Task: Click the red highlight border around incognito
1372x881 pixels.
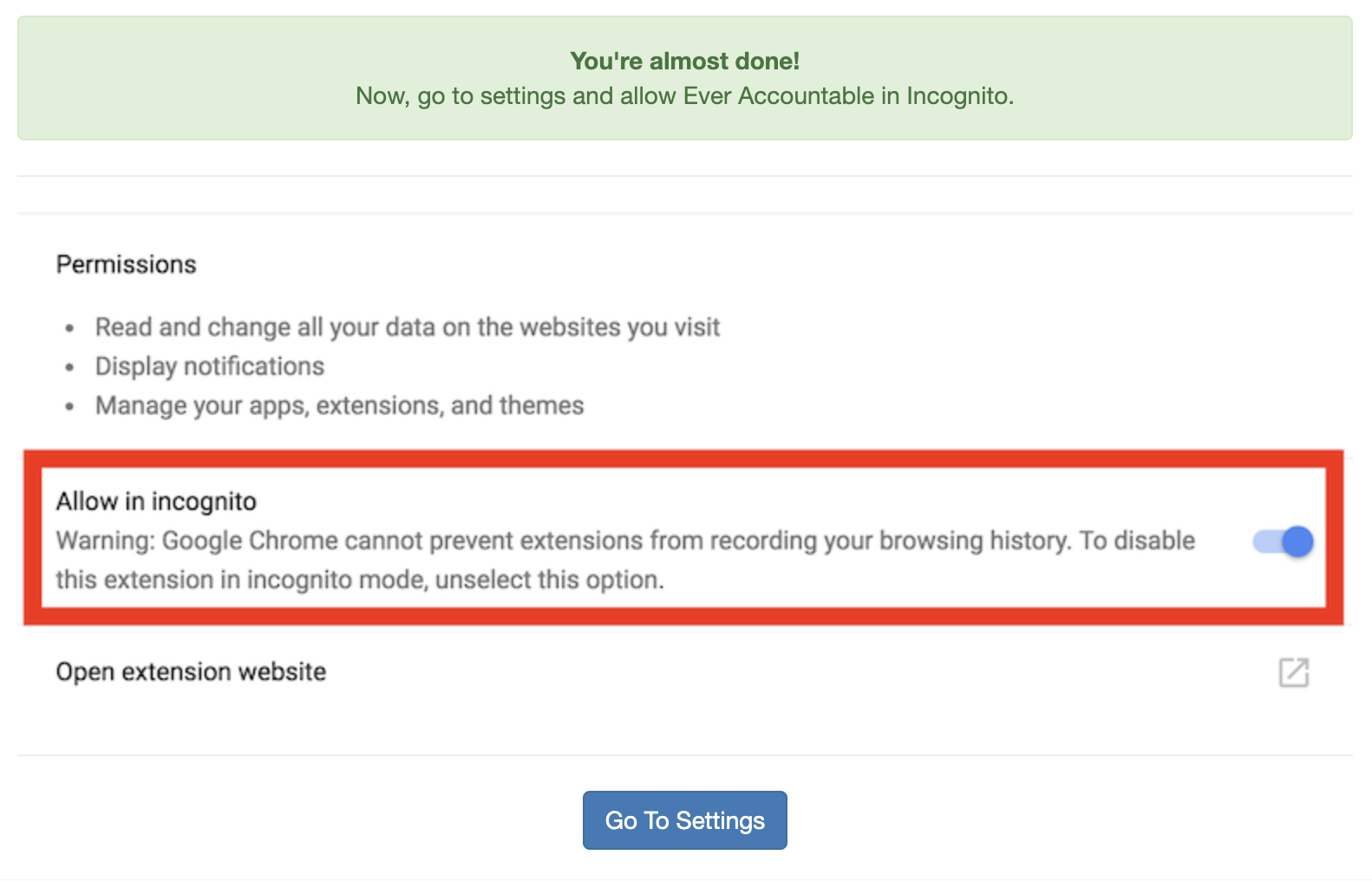Action: [x=683, y=459]
